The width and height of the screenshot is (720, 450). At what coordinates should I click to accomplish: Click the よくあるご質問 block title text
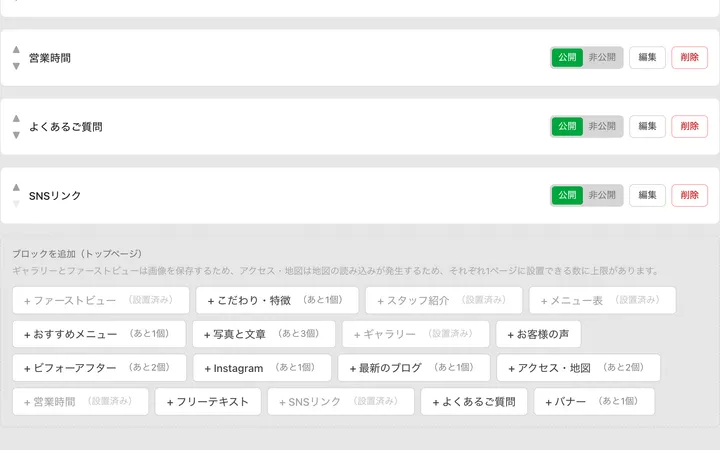point(66,127)
